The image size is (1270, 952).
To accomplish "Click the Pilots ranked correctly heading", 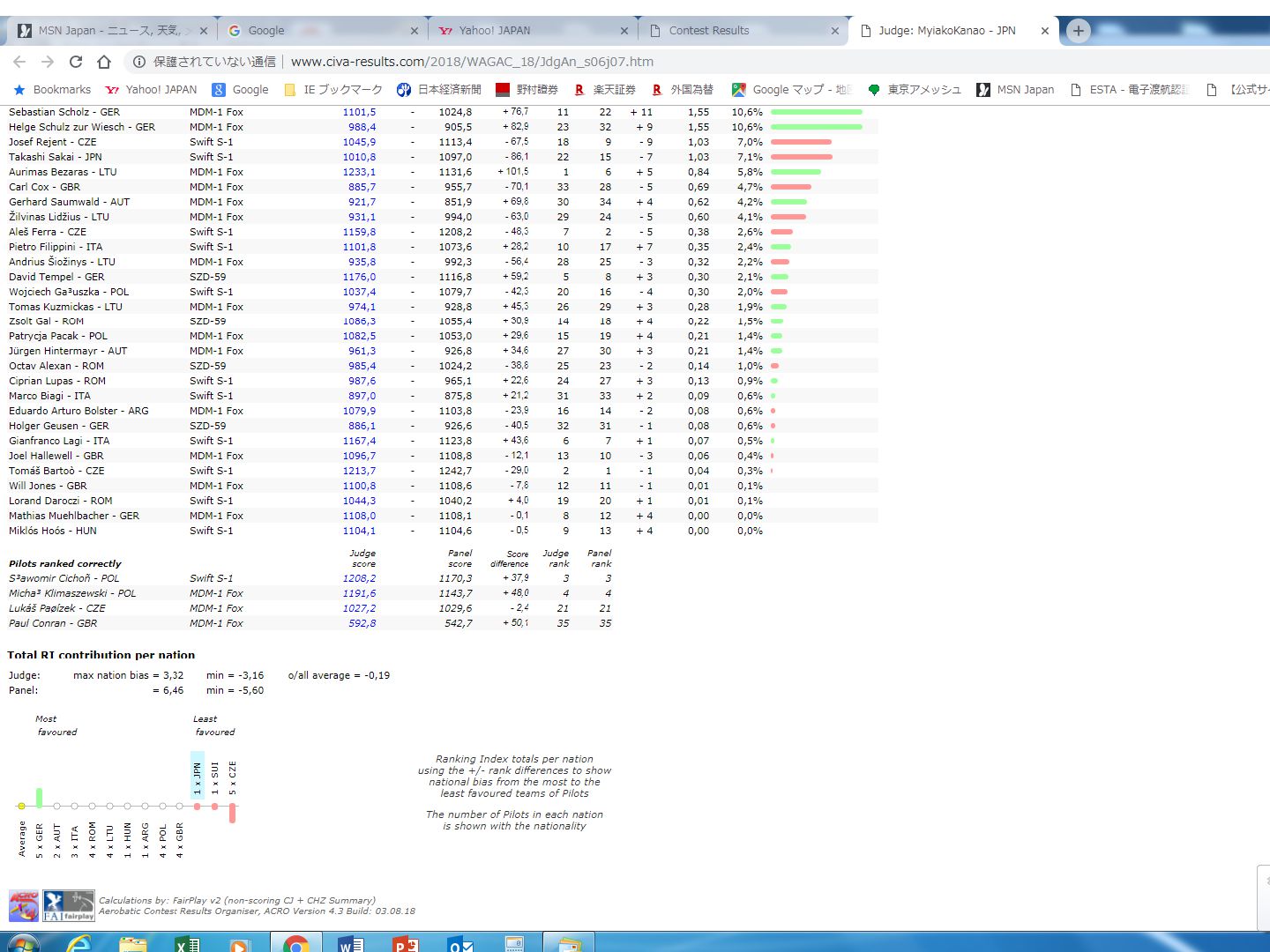I will tap(65, 563).
